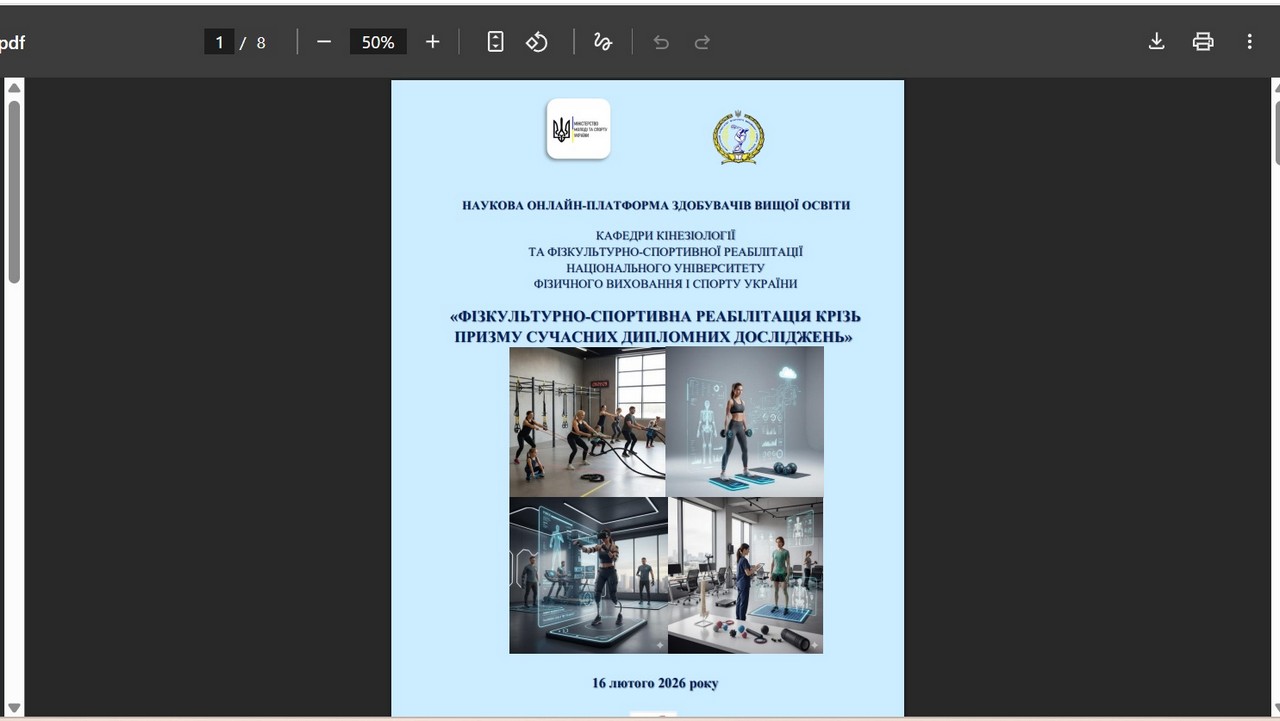Open the three-dot more actions menu
Screen dimensions: 1280x721
point(1249,42)
